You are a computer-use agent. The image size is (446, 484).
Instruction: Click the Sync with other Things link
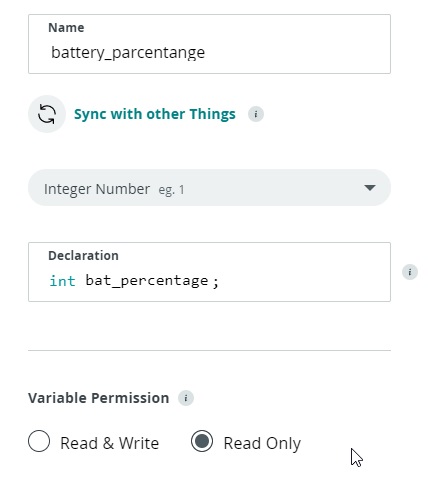click(x=155, y=114)
